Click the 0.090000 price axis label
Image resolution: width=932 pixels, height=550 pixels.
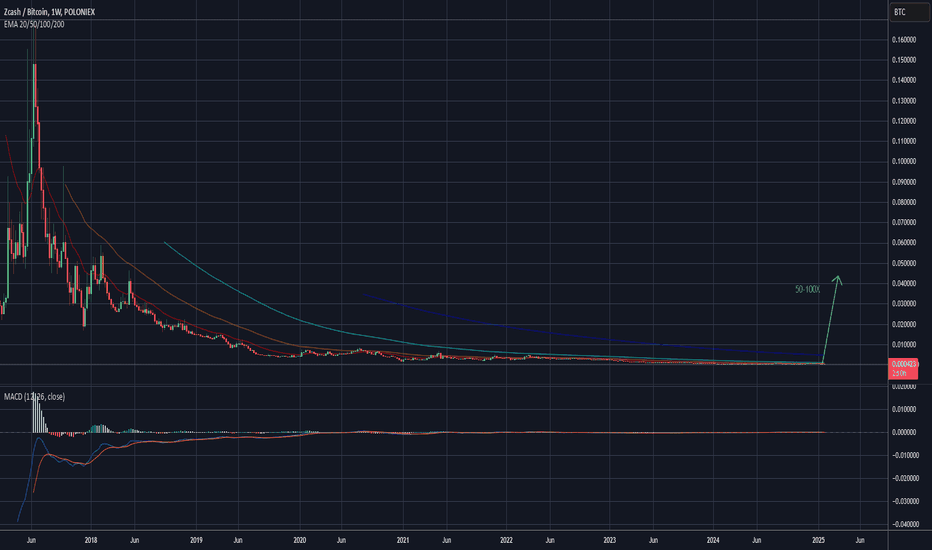[x=903, y=182]
